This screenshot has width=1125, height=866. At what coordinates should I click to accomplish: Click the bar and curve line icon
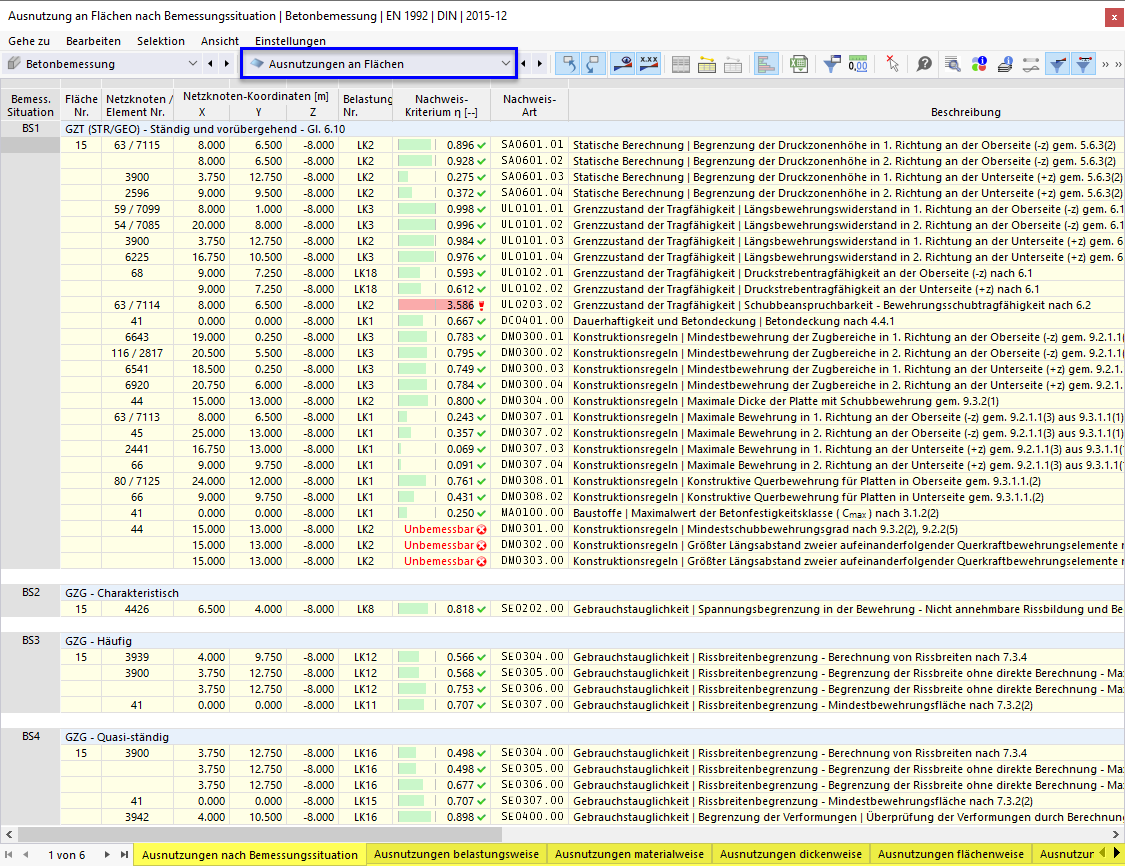[1030, 64]
